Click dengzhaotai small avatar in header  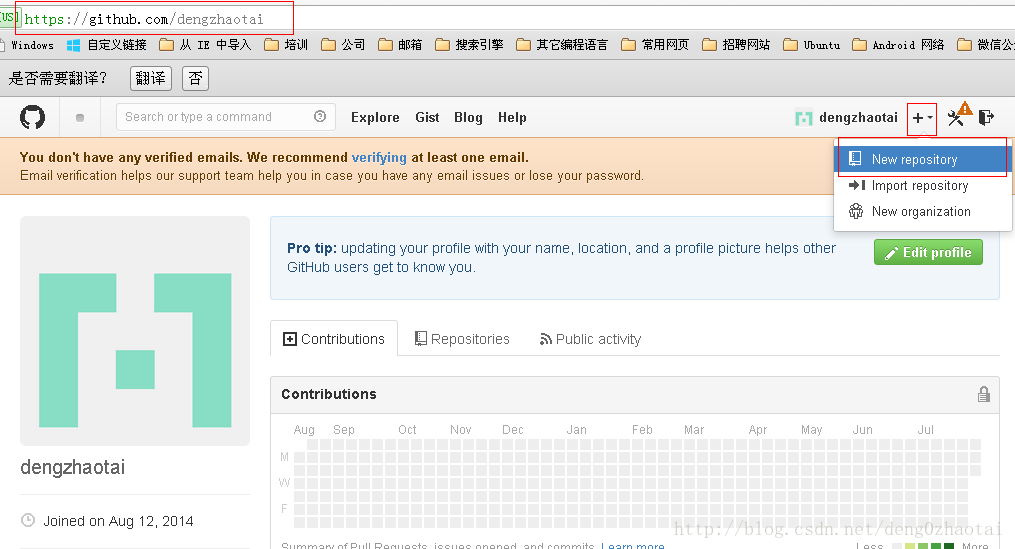[803, 118]
